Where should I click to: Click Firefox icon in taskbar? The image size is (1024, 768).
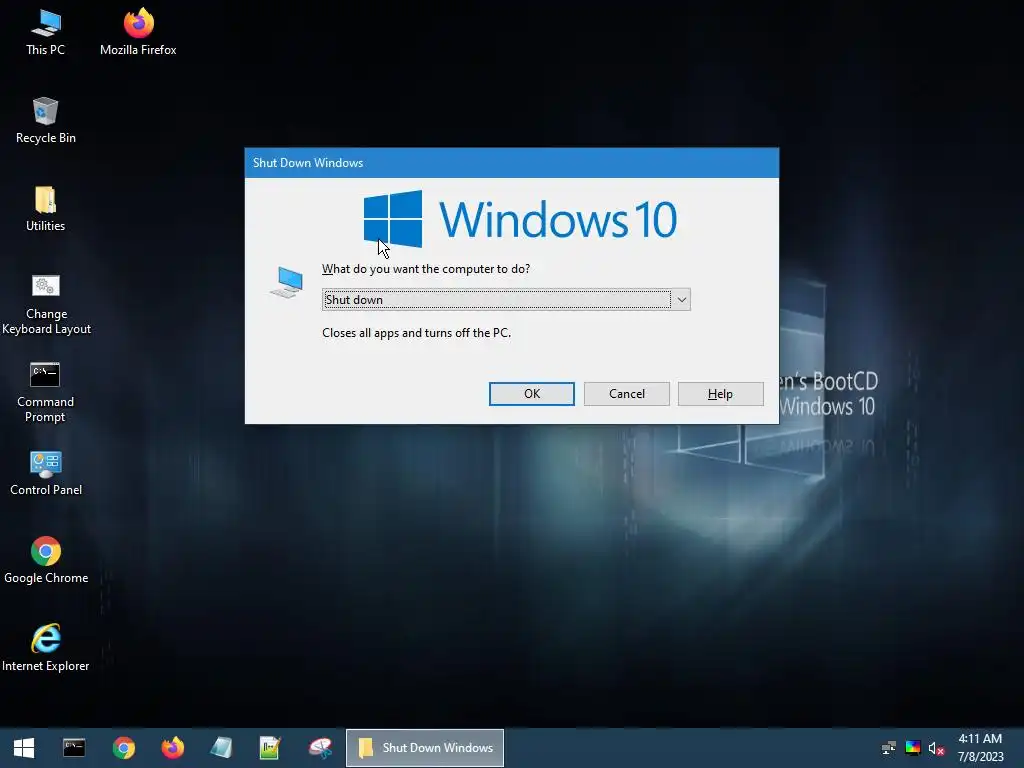tap(172, 748)
